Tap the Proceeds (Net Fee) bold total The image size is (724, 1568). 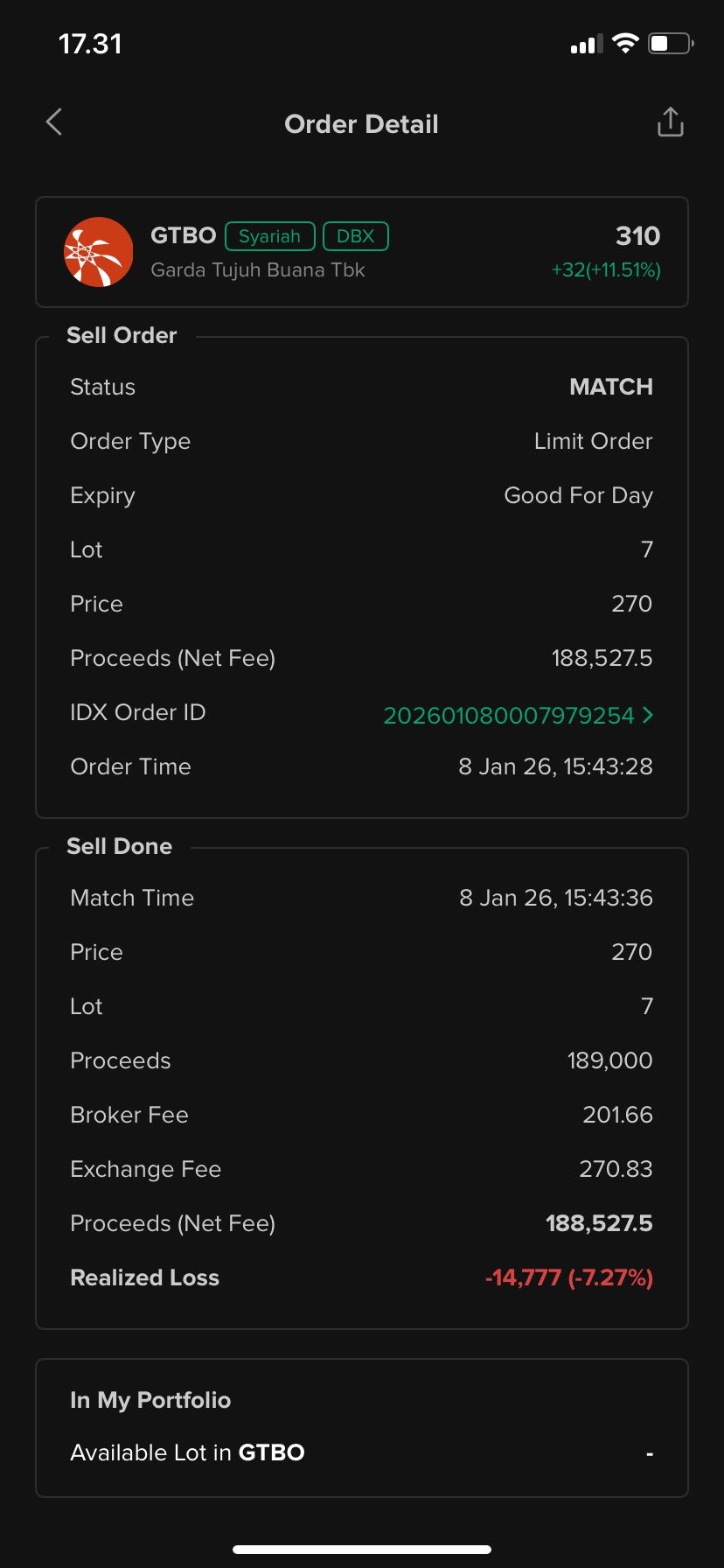[599, 1223]
